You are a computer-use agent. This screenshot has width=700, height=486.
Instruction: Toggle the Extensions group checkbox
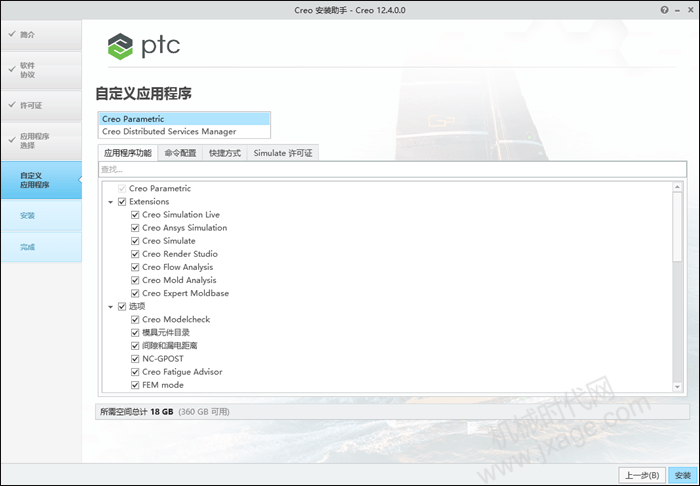click(122, 202)
